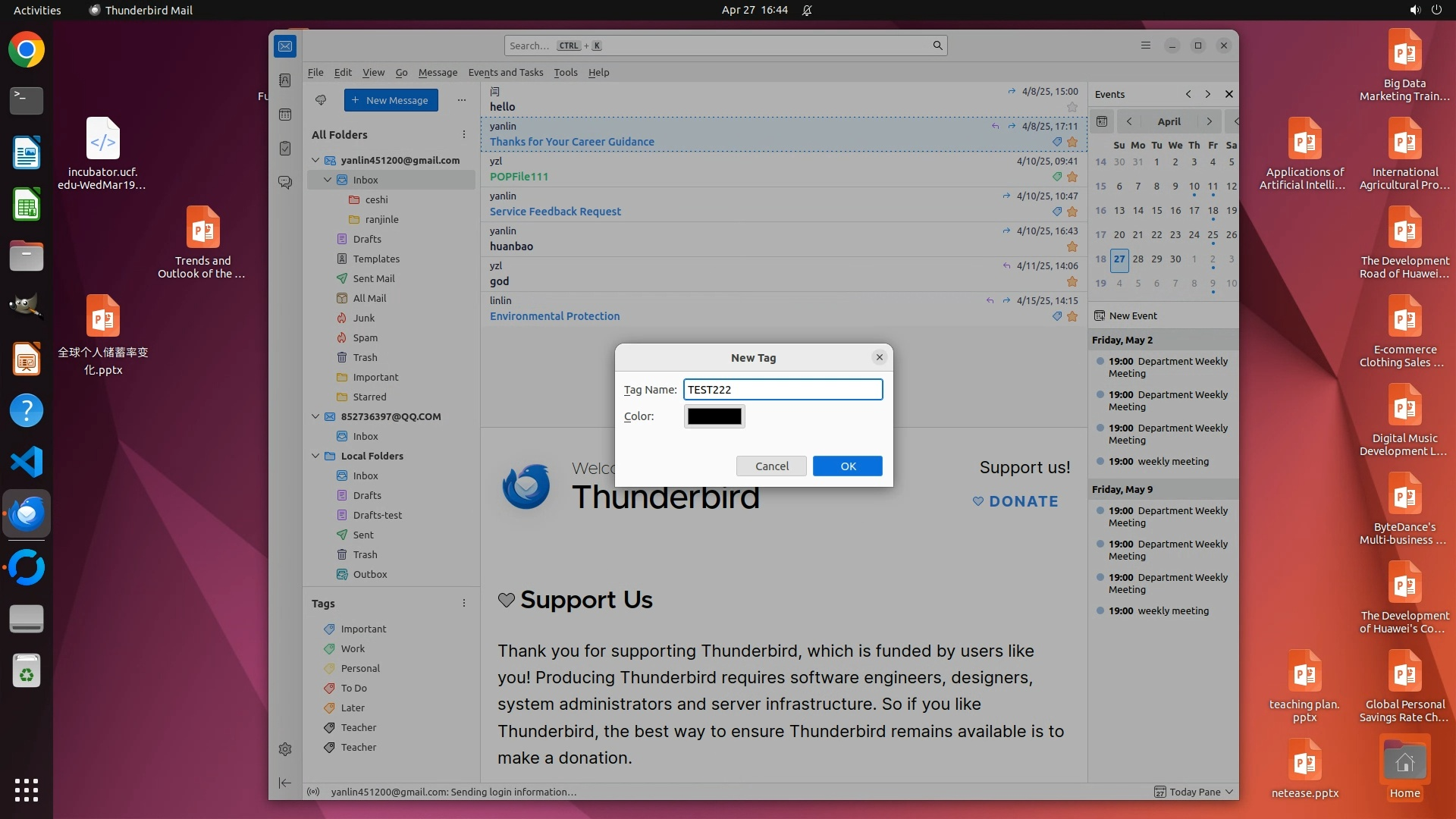The image size is (1456, 819).
Task: Collapse the spaces toolbar
Action: (x=285, y=783)
